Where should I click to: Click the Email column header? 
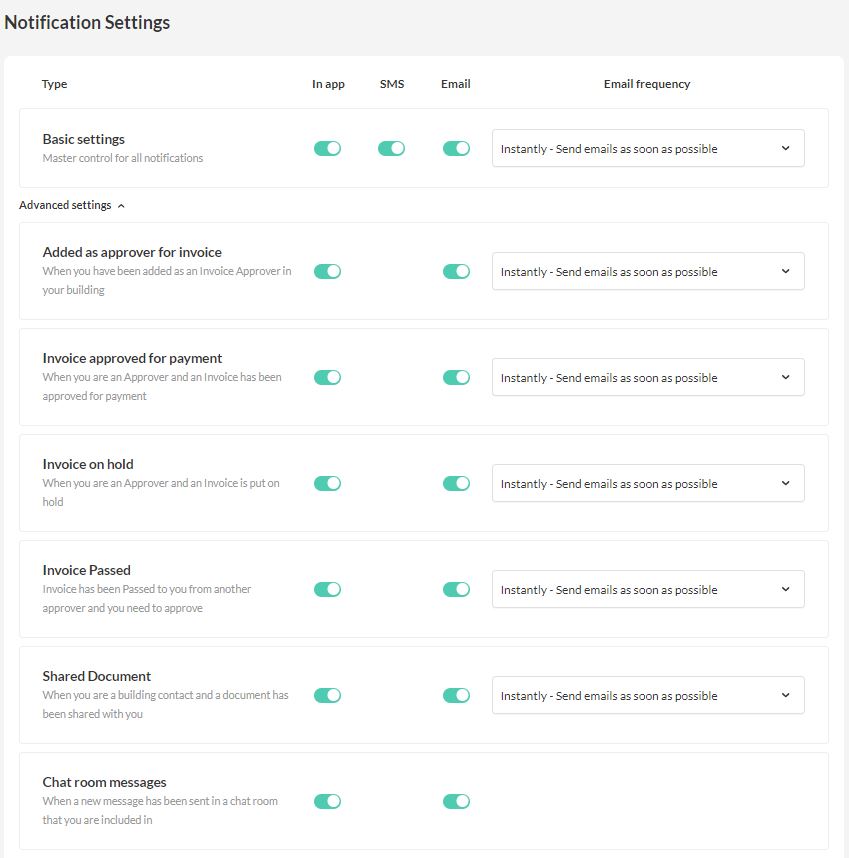(x=456, y=84)
